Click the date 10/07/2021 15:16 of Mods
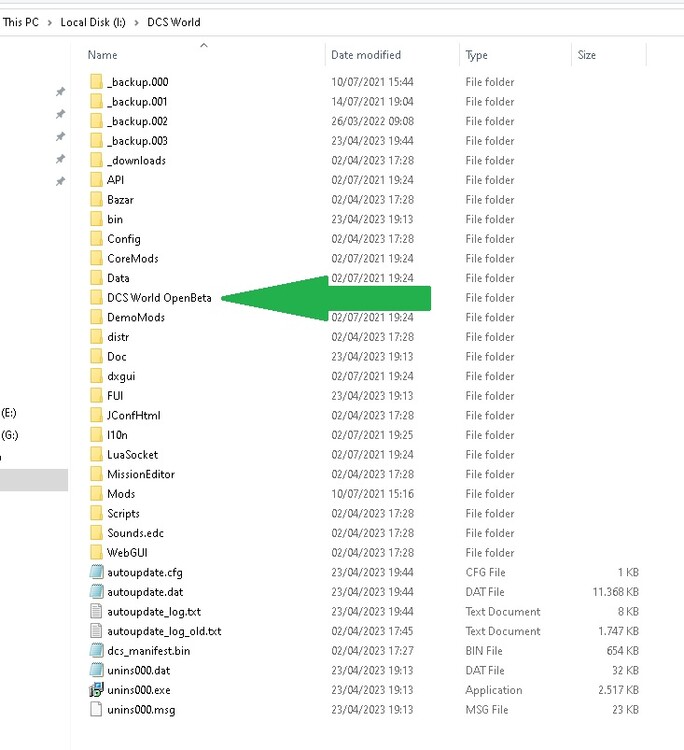 (373, 494)
